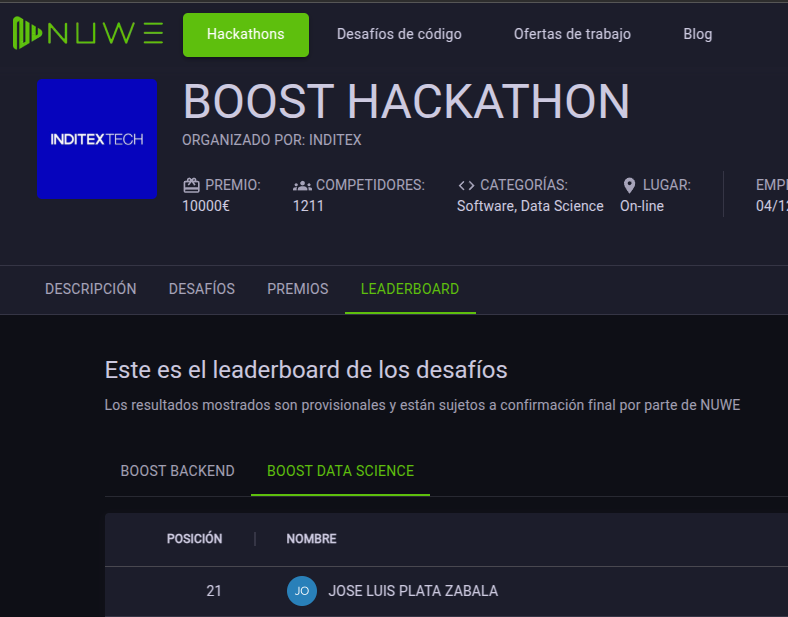Click Organizado por: Inditex text
Image resolution: width=788 pixels, height=617 pixels.
tap(272, 140)
